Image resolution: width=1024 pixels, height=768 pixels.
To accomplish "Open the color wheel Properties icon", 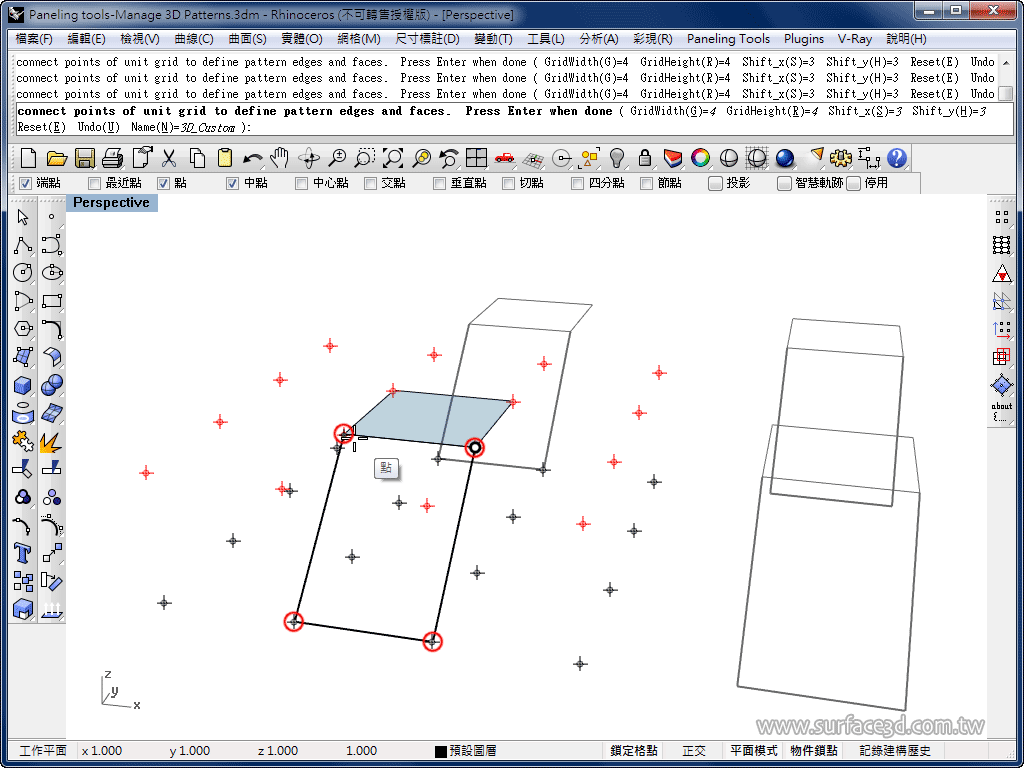I will (x=701, y=158).
